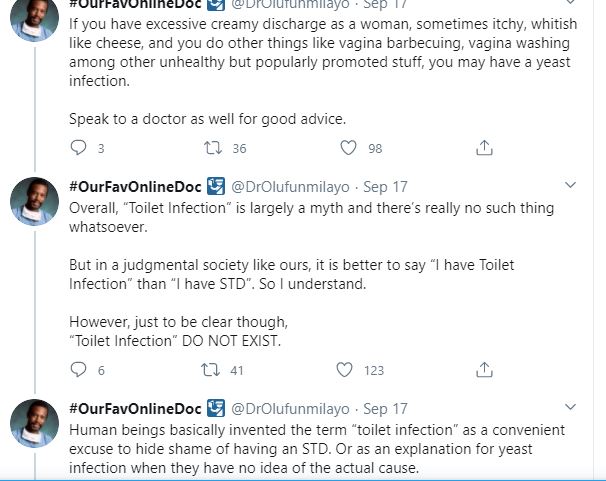Open the #OurFavOnlineDoc name on the second tweet

pos(134,187)
